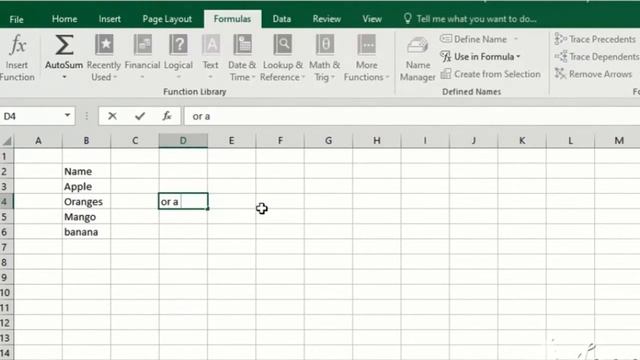Image resolution: width=640 pixels, height=360 pixels.
Task: Switch to the View tab
Action: click(x=372, y=19)
